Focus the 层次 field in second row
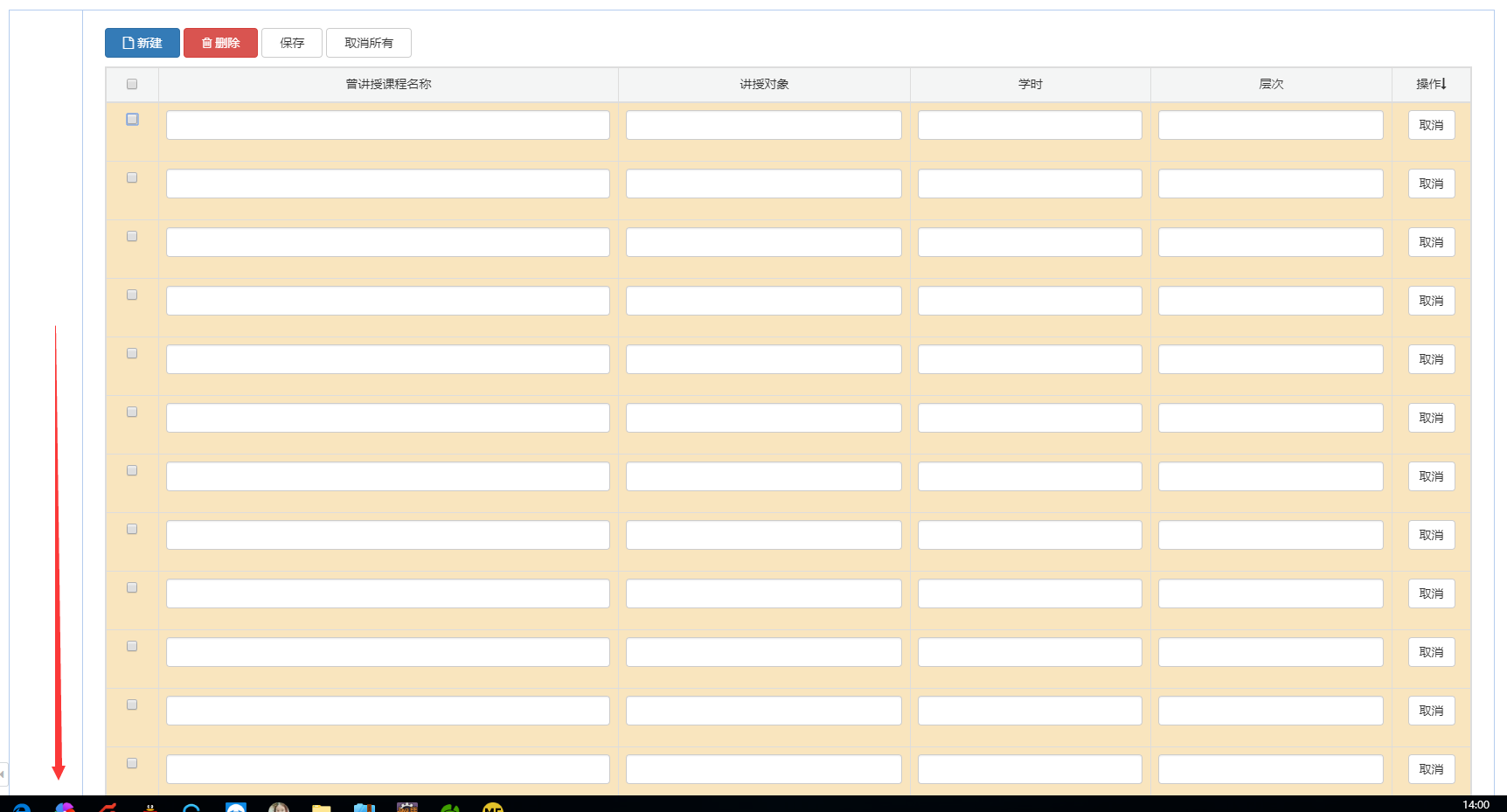 tap(1271, 184)
